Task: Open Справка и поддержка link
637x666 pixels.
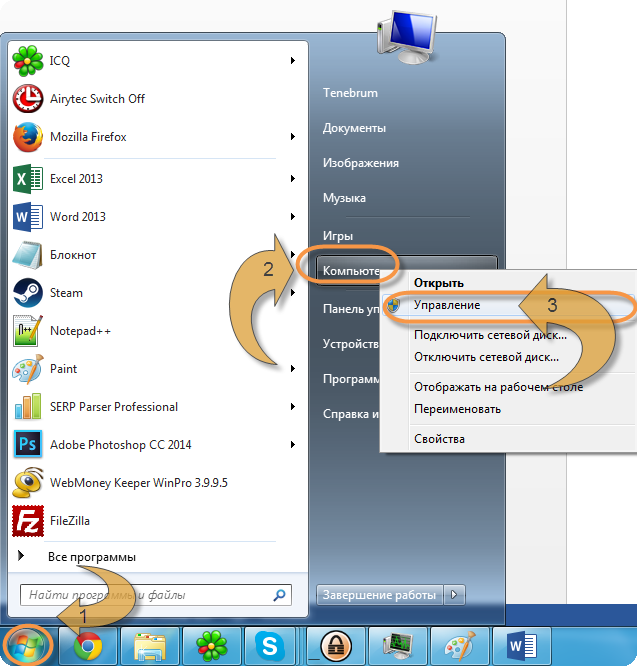Action: pyautogui.click(x=350, y=414)
